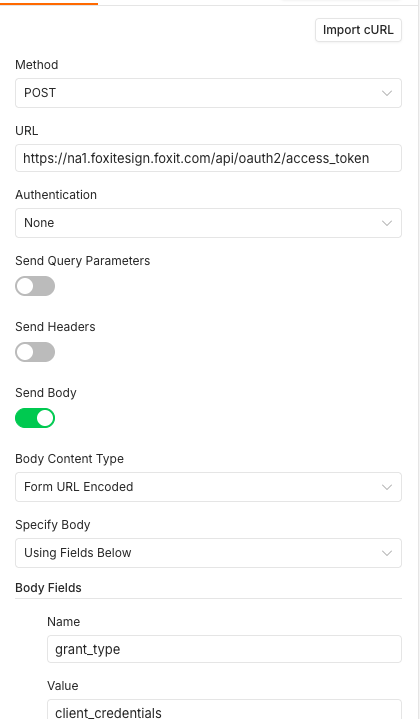Click the Body Content Type chevron arrow

pos(387,487)
